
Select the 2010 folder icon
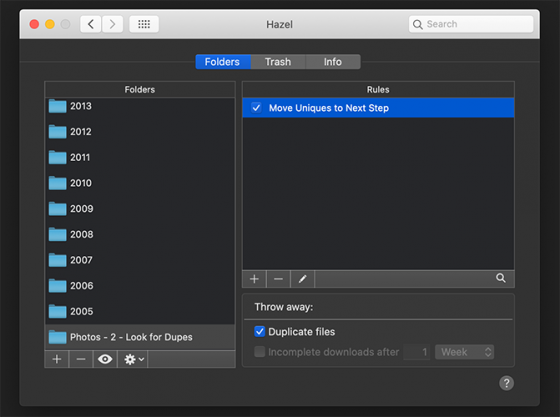(58, 183)
